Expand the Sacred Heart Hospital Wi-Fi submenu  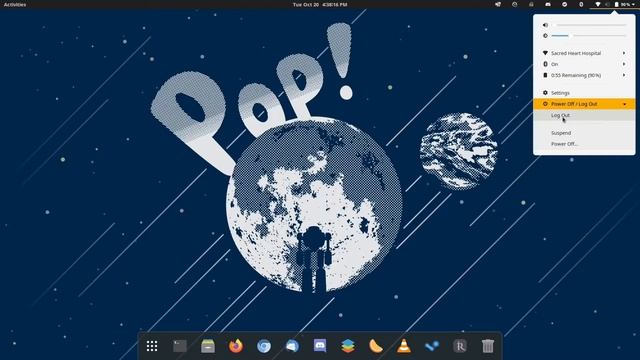pos(584,53)
